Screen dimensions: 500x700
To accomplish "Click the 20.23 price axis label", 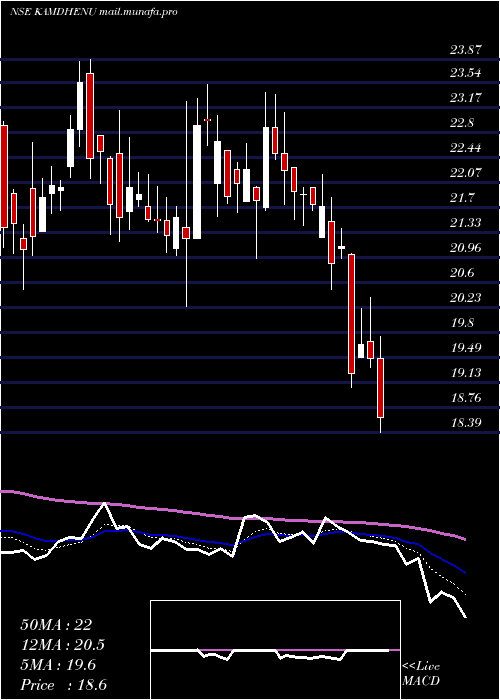I will tap(466, 298).
